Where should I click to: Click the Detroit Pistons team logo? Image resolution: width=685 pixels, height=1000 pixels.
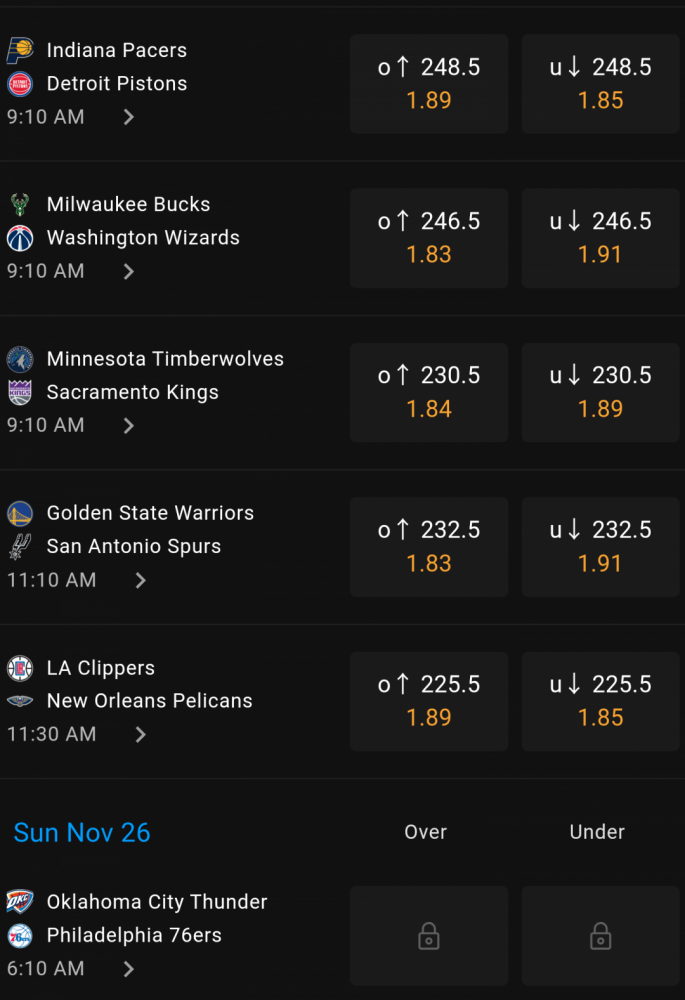[x=20, y=84]
